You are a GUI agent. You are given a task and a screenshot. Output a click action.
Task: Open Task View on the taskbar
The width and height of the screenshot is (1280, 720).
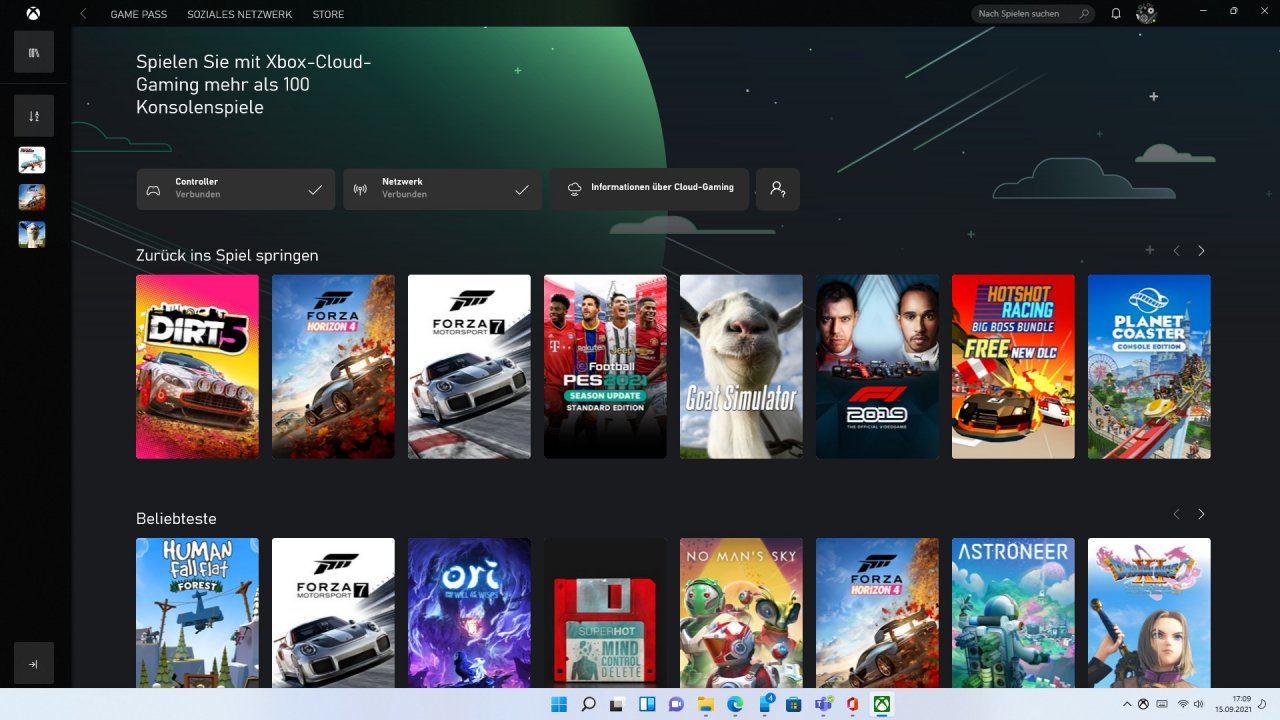click(x=617, y=704)
